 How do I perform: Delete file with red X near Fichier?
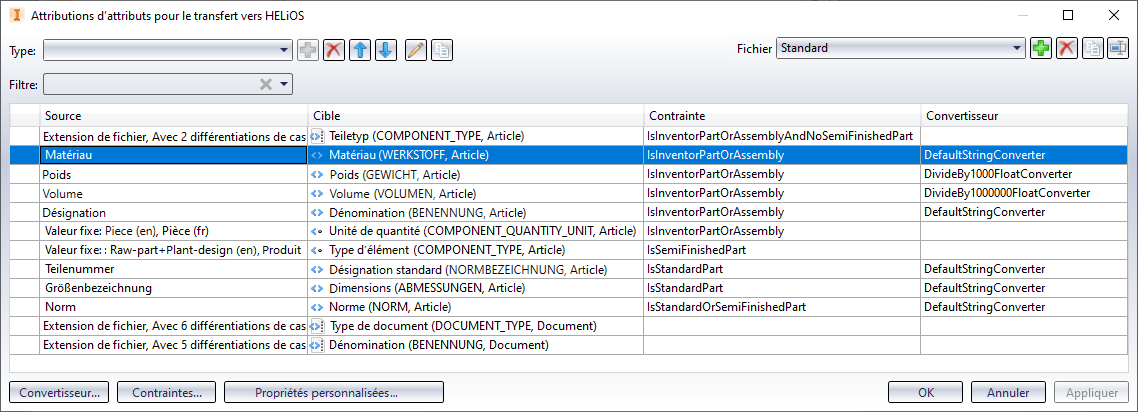pyautogui.click(x=1066, y=49)
